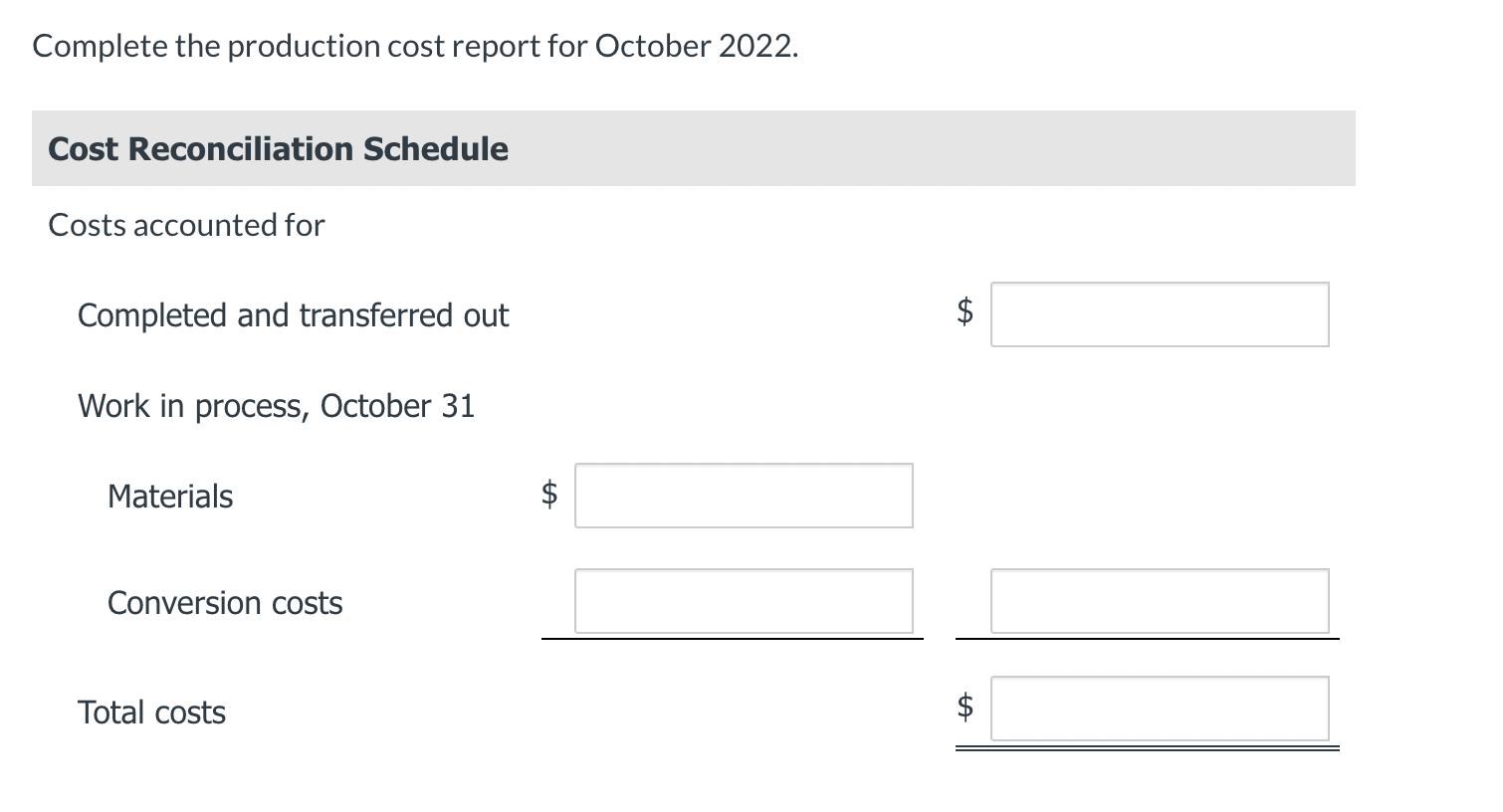
Task: Select the Total costs row label
Action: [151, 711]
